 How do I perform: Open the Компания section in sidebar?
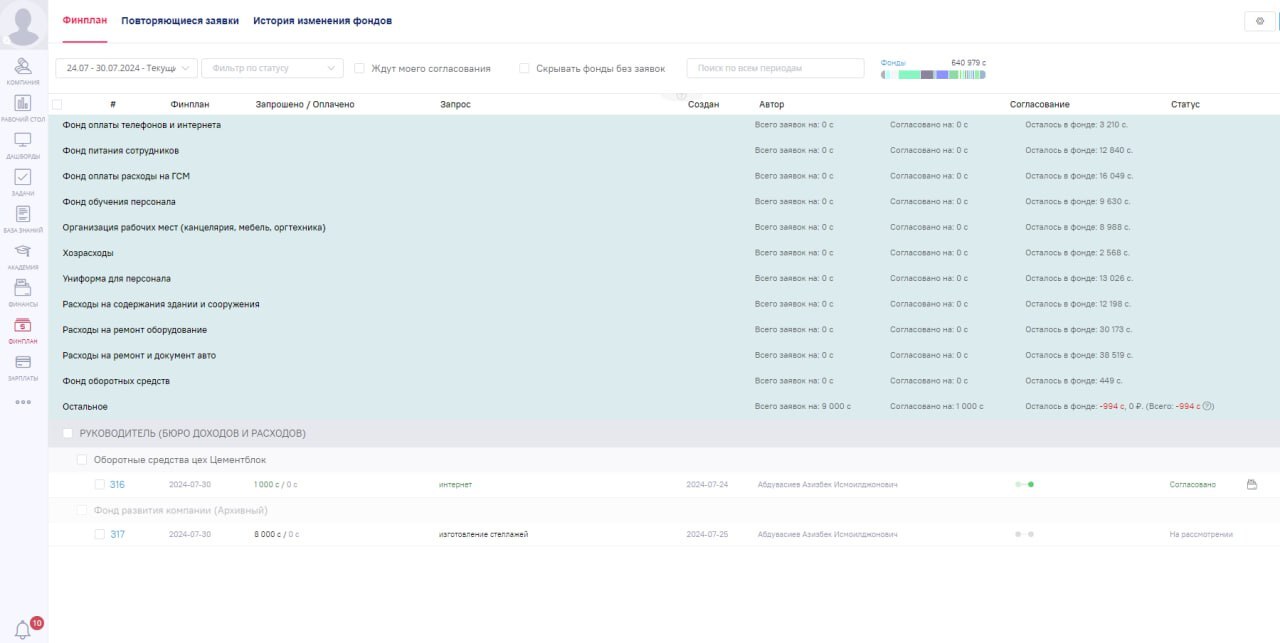point(23,67)
